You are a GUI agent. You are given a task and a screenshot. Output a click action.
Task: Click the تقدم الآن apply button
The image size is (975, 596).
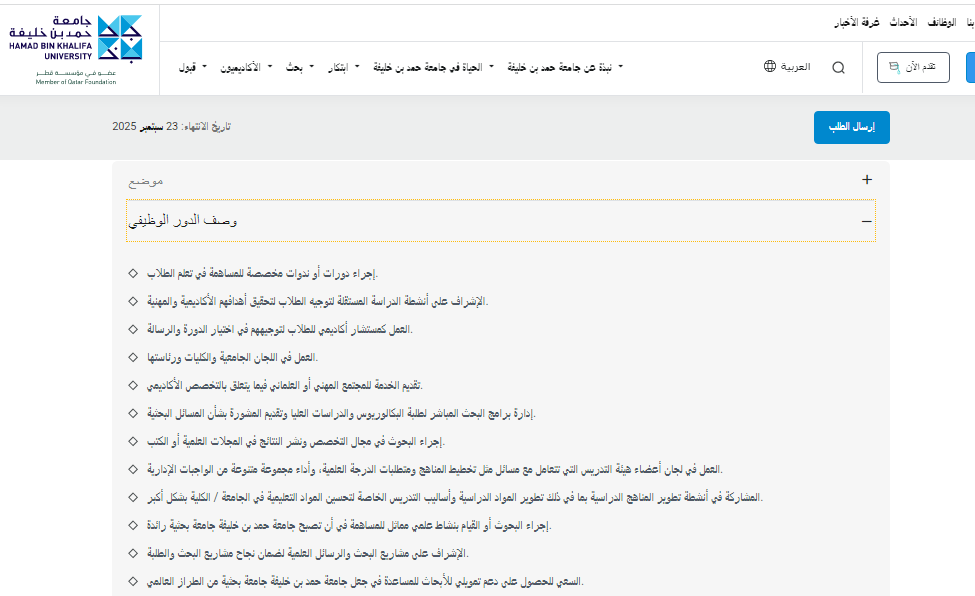pos(912,68)
